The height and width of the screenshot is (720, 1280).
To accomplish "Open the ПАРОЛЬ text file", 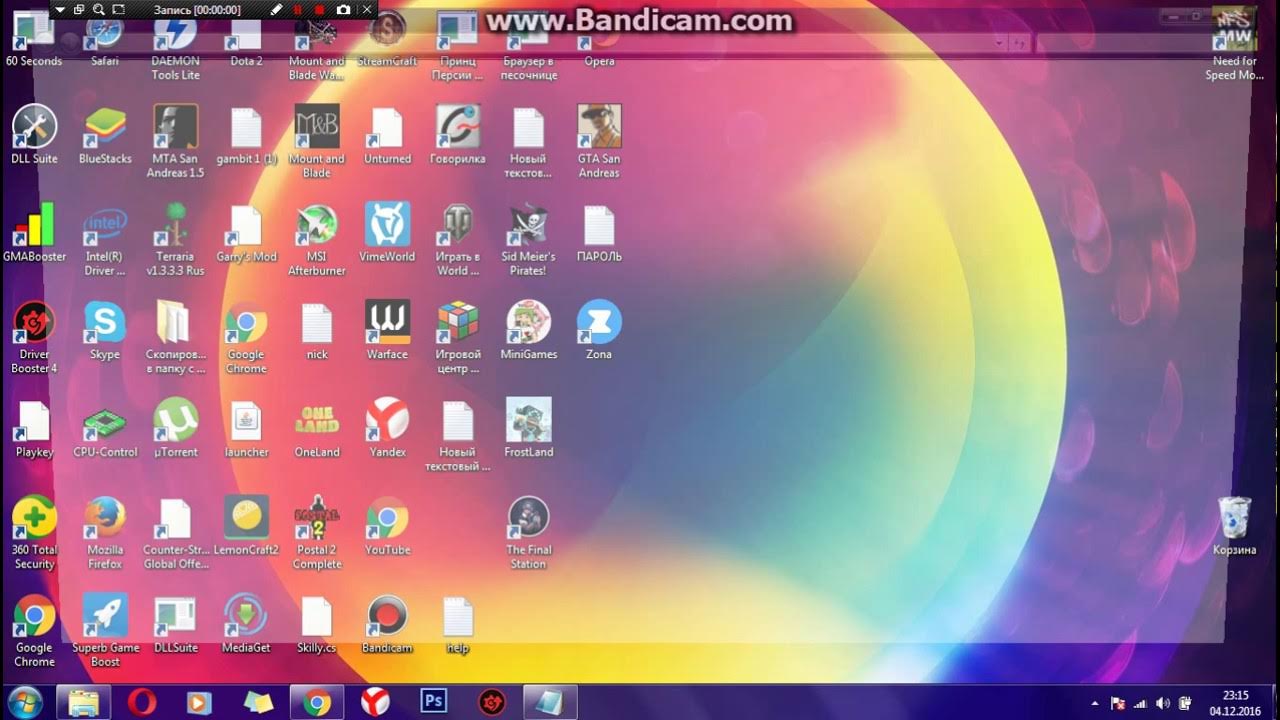I will (599, 232).
